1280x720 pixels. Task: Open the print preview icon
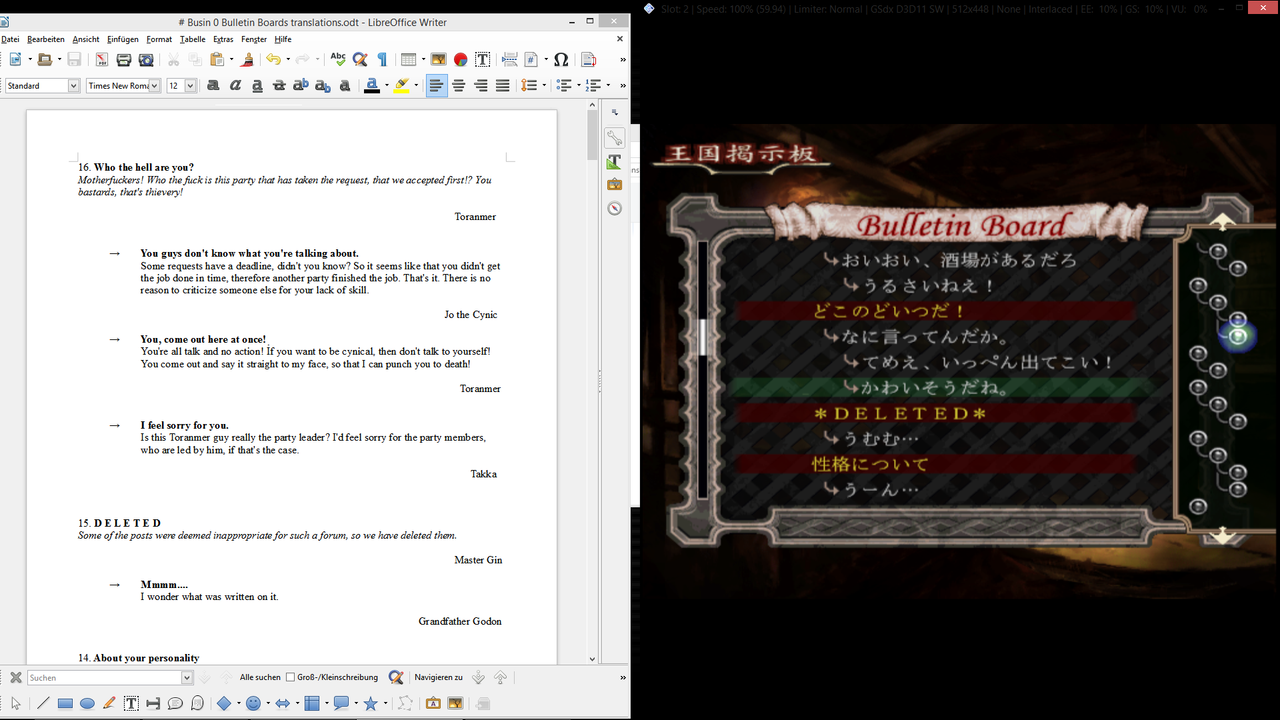coord(146,60)
